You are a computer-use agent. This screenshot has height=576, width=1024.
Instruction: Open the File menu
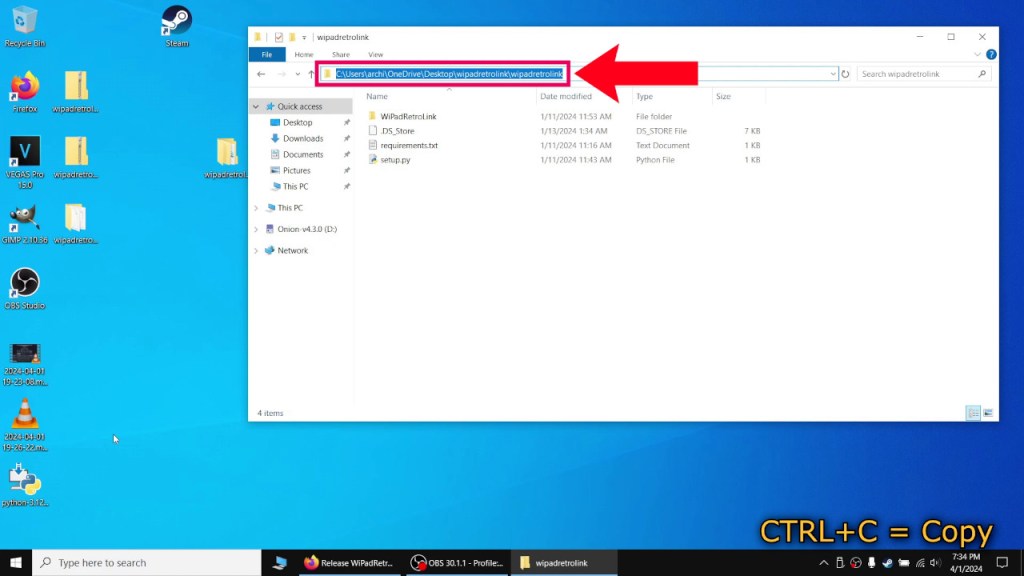(267, 54)
